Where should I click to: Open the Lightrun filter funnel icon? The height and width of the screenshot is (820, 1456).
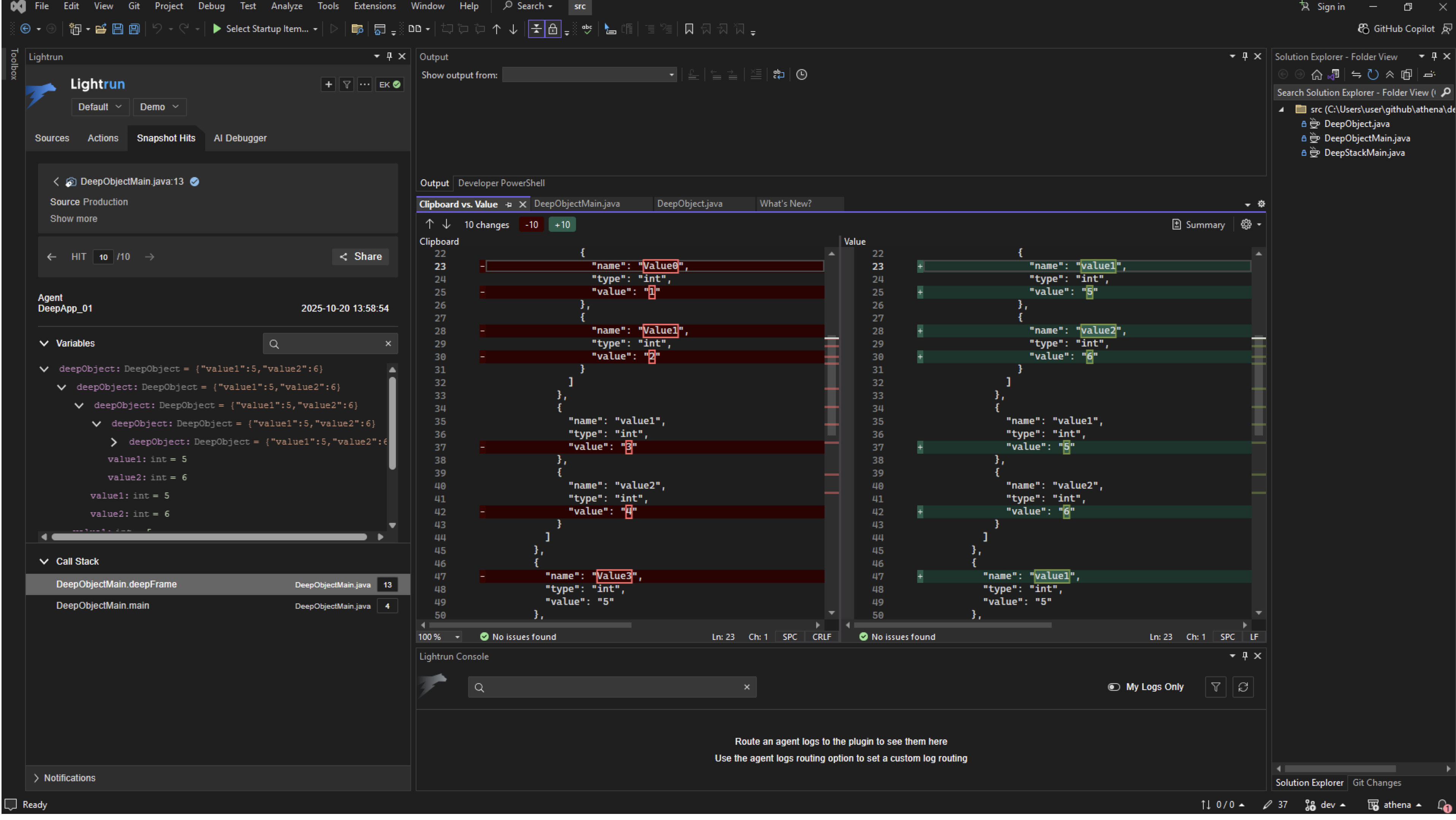click(347, 85)
